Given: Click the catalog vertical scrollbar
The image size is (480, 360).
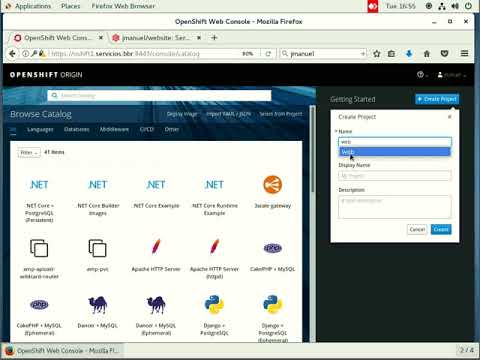Looking at the screenshot, I should pos(312,149).
